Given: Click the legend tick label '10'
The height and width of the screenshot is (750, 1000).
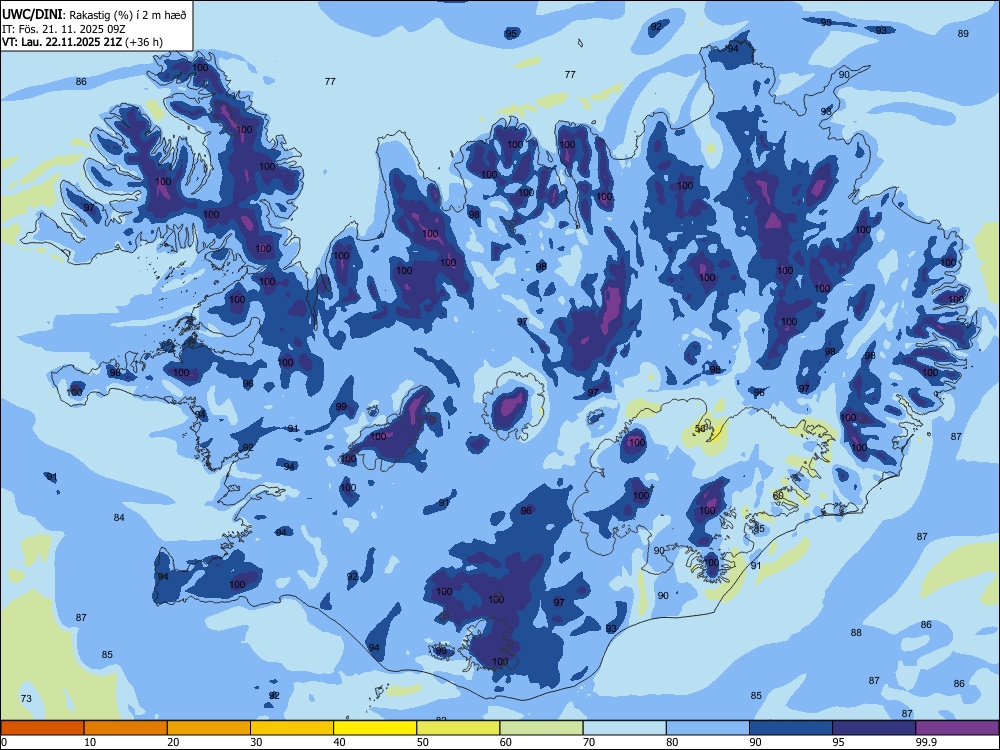Looking at the screenshot, I should pyautogui.click(x=90, y=742).
